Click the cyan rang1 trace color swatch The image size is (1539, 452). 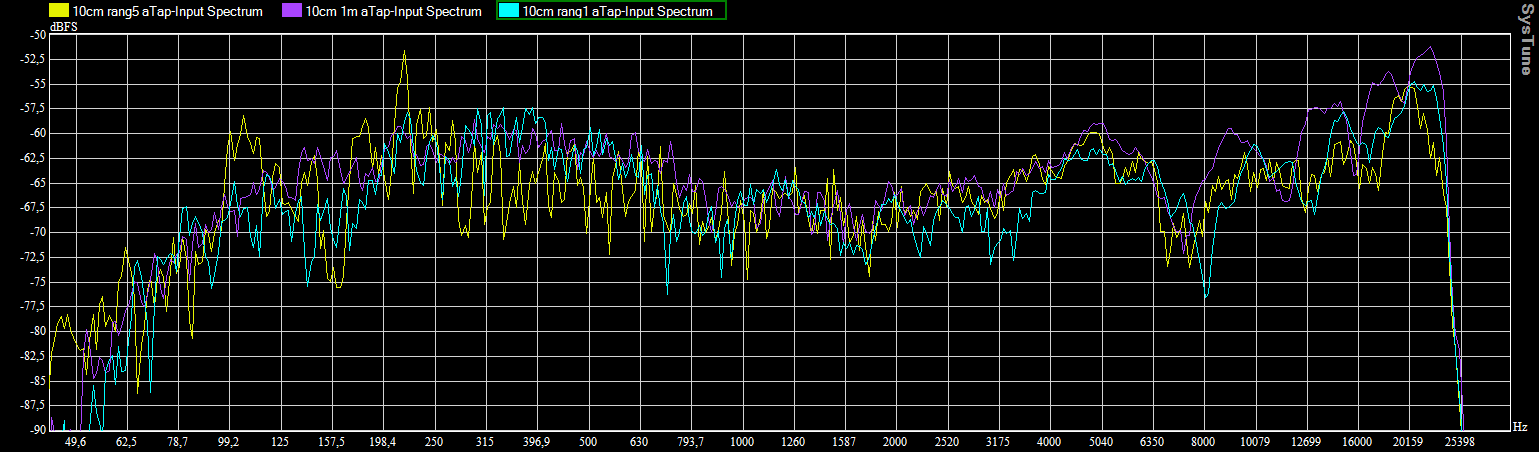(x=509, y=11)
